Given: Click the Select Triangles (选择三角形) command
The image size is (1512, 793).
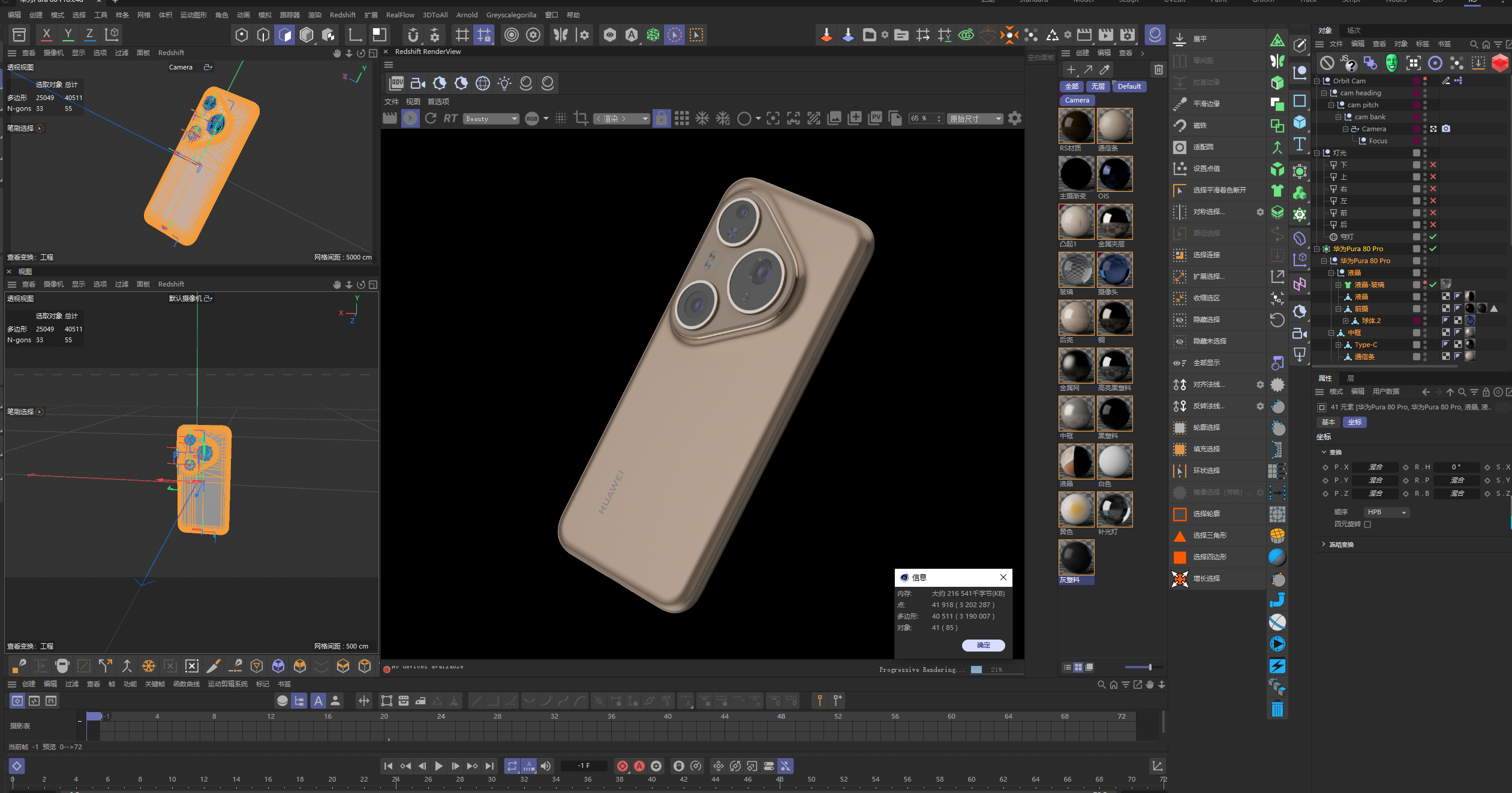Looking at the screenshot, I should coord(1209,535).
